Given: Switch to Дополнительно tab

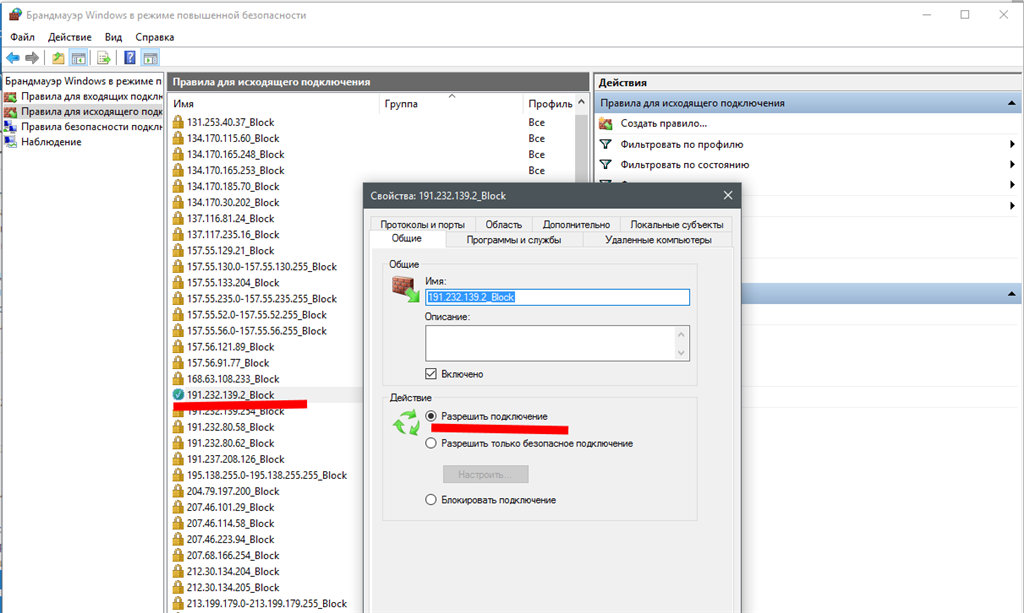Looking at the screenshot, I should coord(576,225).
